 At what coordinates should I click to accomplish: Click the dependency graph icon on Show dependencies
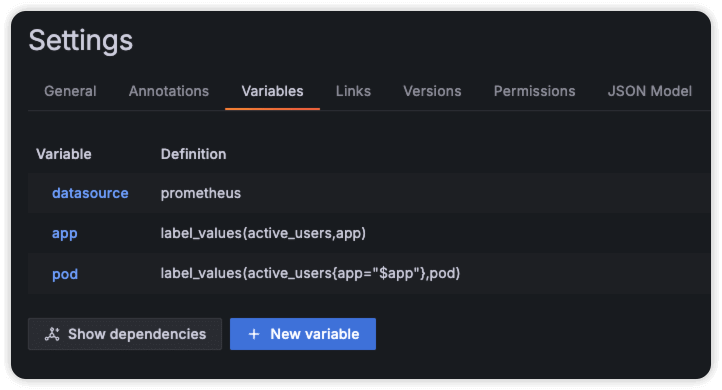[52, 334]
